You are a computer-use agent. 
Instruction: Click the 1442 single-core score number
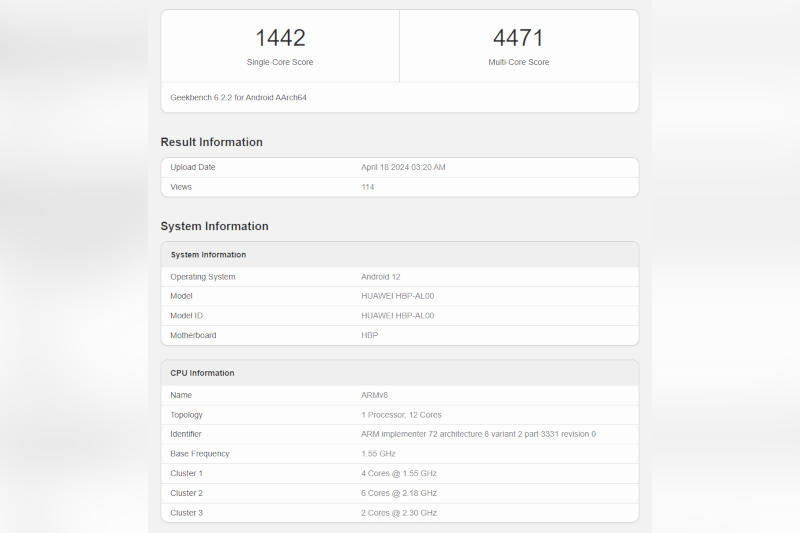click(280, 39)
